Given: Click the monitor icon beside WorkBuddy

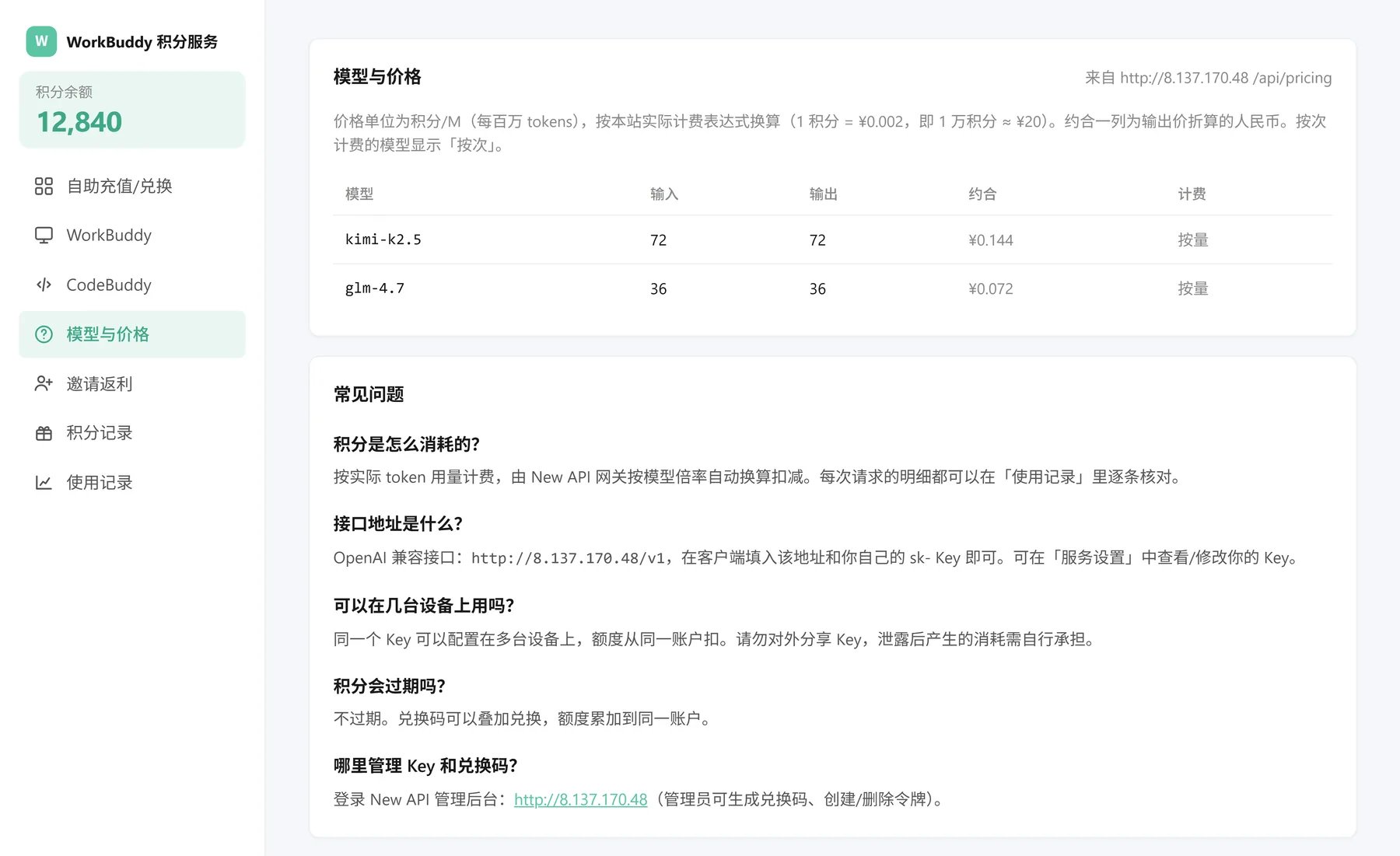Looking at the screenshot, I should (x=44, y=236).
